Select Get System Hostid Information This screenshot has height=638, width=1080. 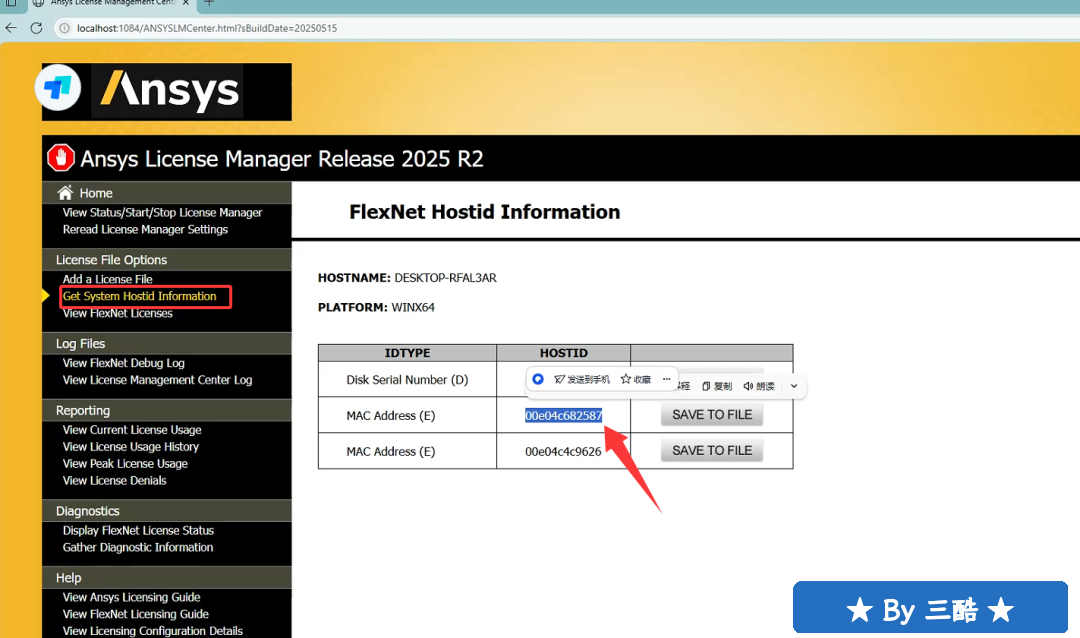[x=140, y=296]
